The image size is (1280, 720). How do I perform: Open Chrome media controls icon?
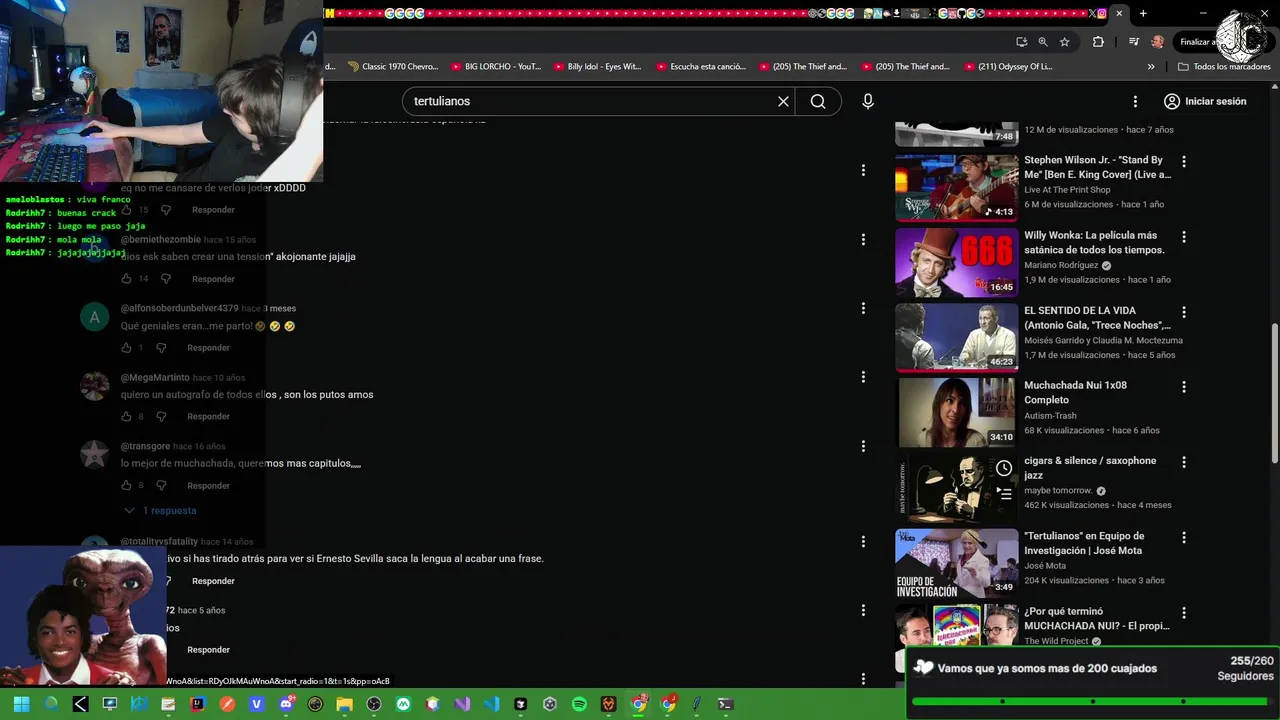pyautogui.click(x=1133, y=42)
